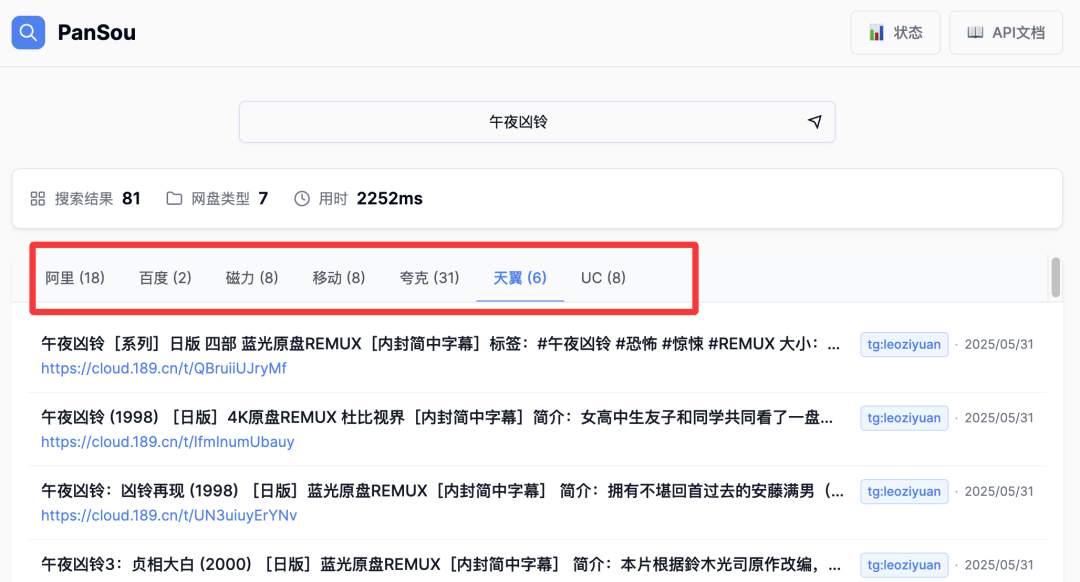Open link cloud.189.cn/t/QBruiiUJryMf
Viewport: 1080px width, 582px height.
pos(164,368)
